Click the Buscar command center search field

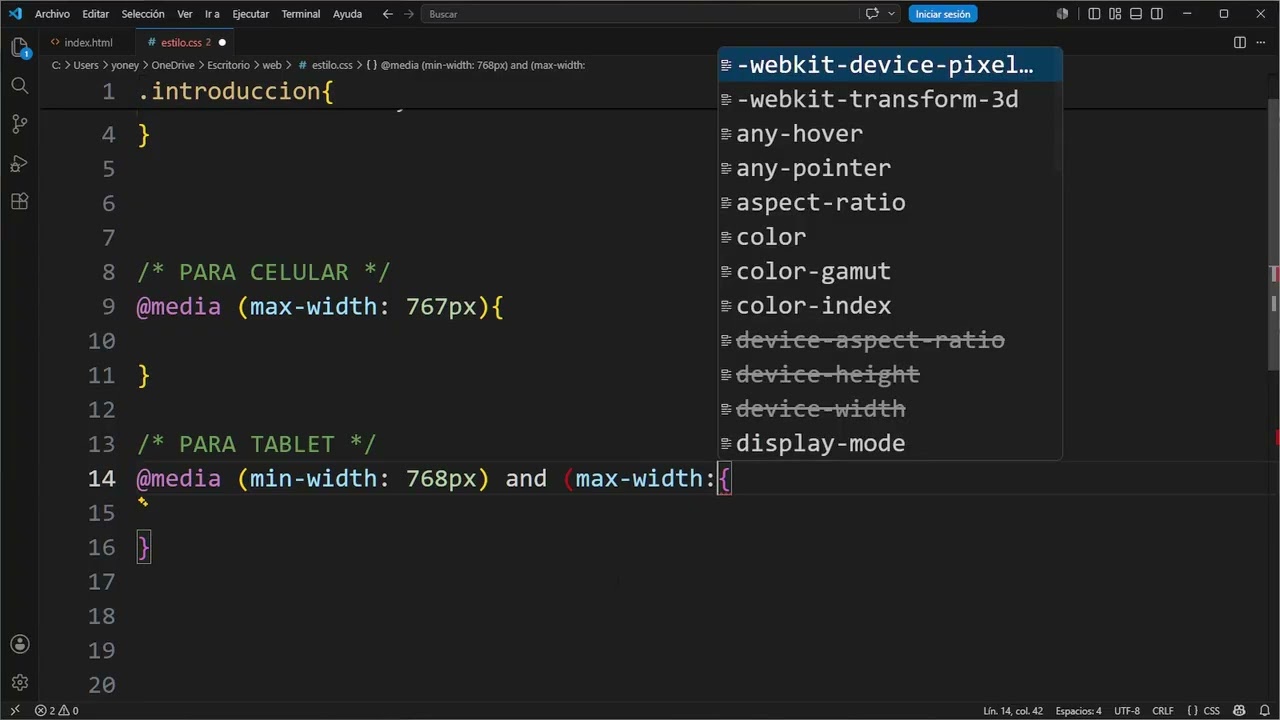click(x=640, y=14)
